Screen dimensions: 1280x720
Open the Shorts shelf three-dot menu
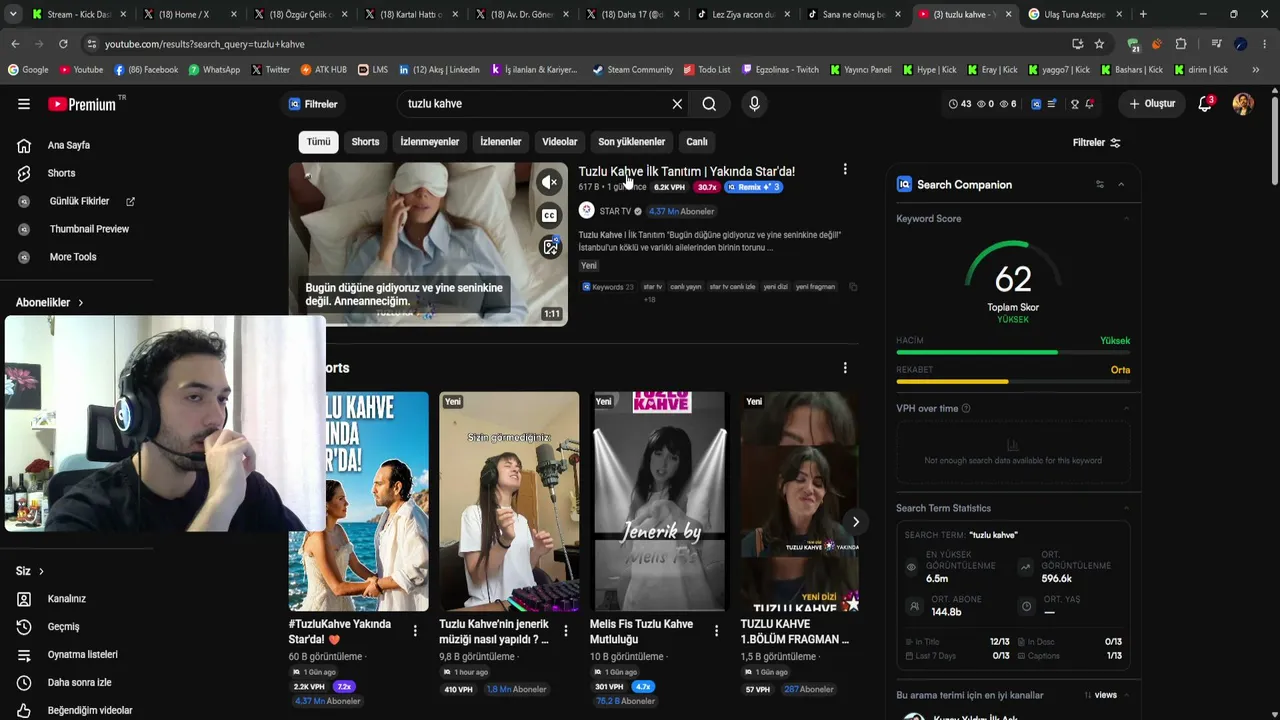(845, 368)
